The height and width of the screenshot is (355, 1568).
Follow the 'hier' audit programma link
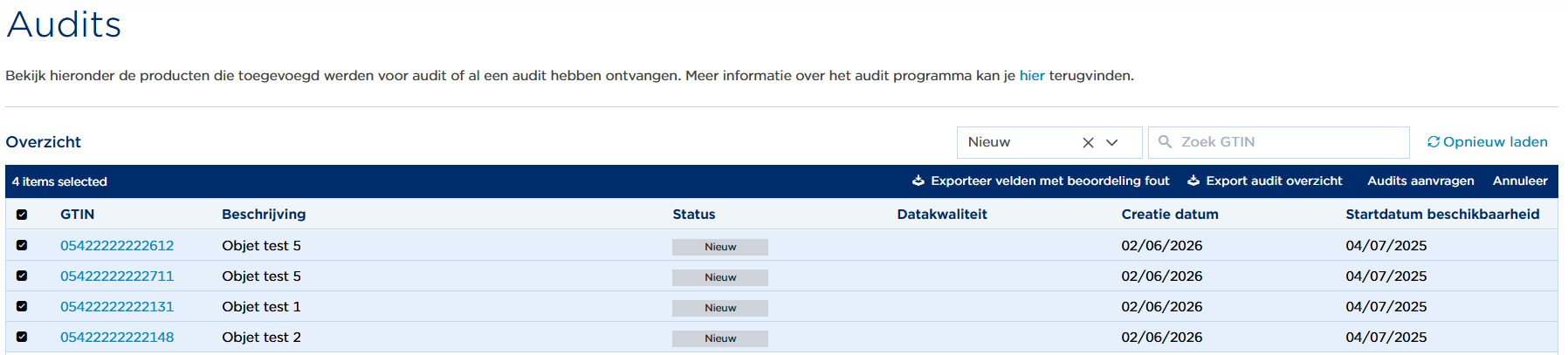click(x=1032, y=76)
